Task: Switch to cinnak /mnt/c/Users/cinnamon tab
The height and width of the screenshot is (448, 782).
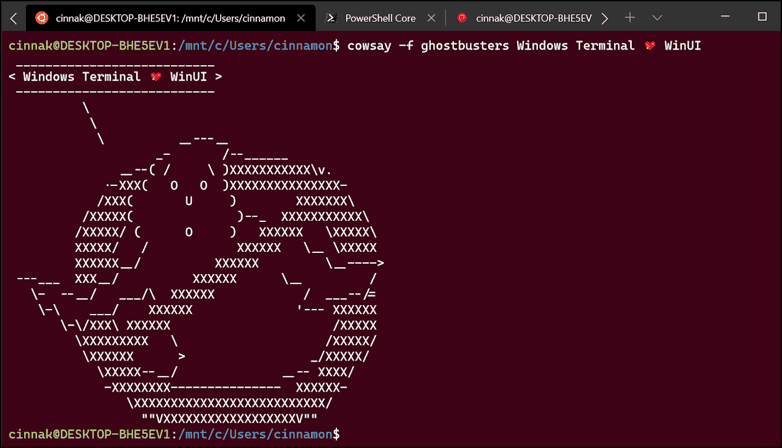Action: (x=171, y=18)
